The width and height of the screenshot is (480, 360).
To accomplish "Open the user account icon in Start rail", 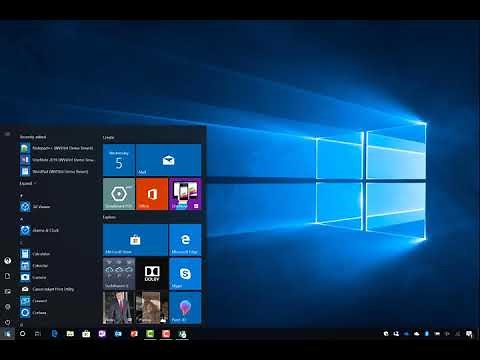I will tap(8, 261).
